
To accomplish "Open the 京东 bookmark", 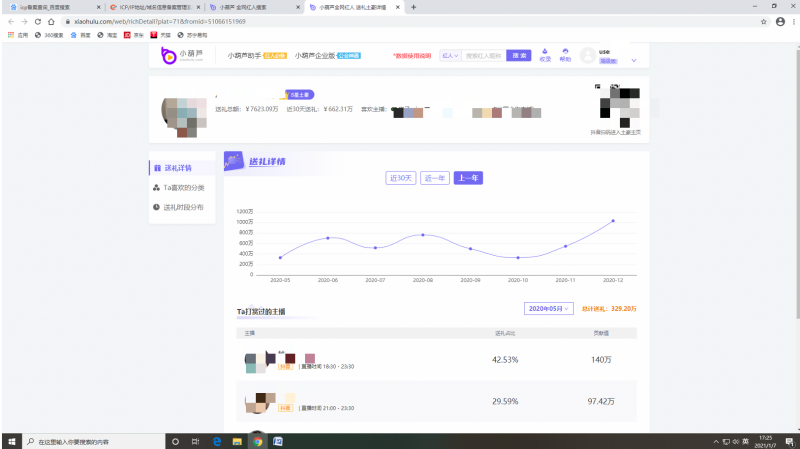I will point(134,35).
